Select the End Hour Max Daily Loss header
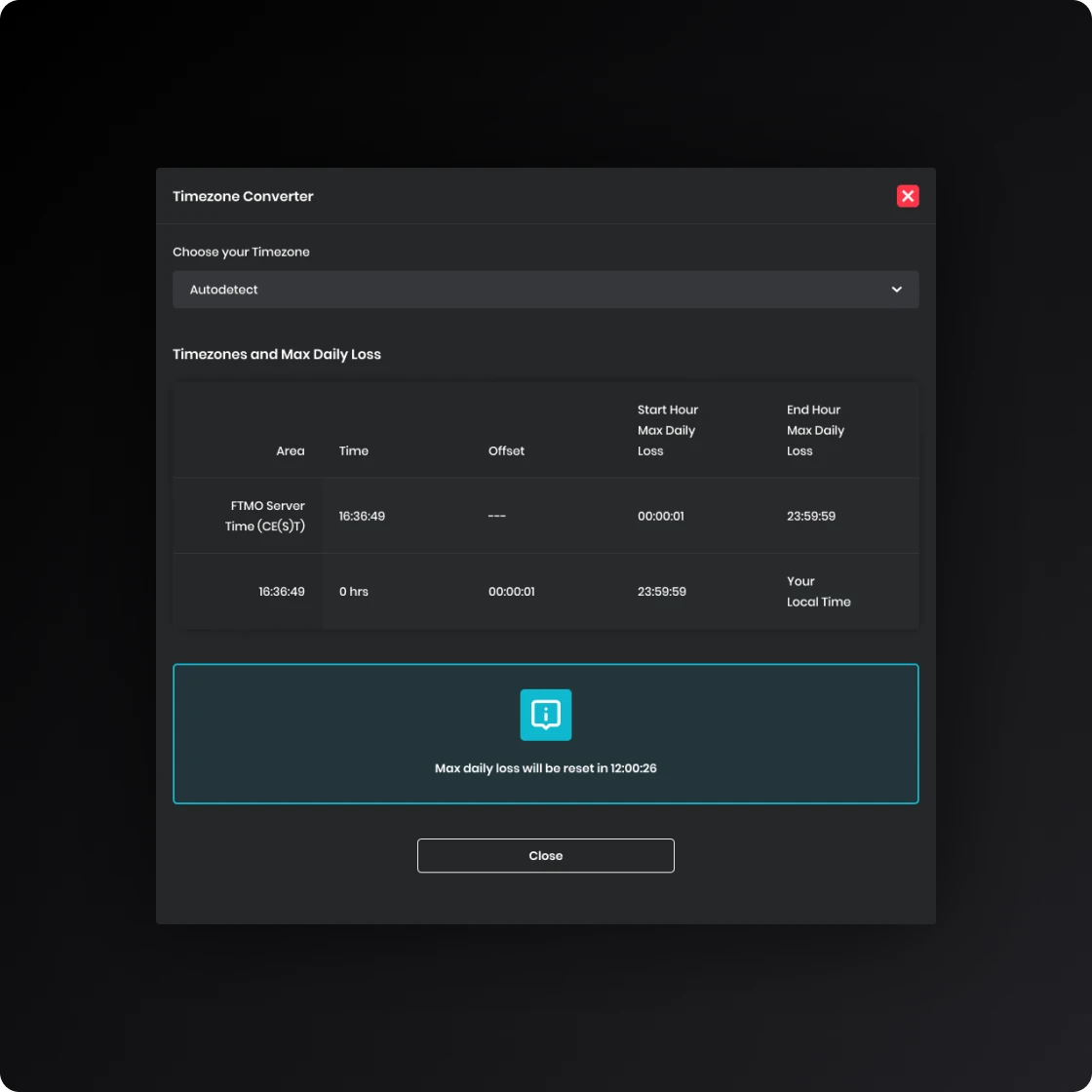The height and width of the screenshot is (1092, 1092). [816, 430]
